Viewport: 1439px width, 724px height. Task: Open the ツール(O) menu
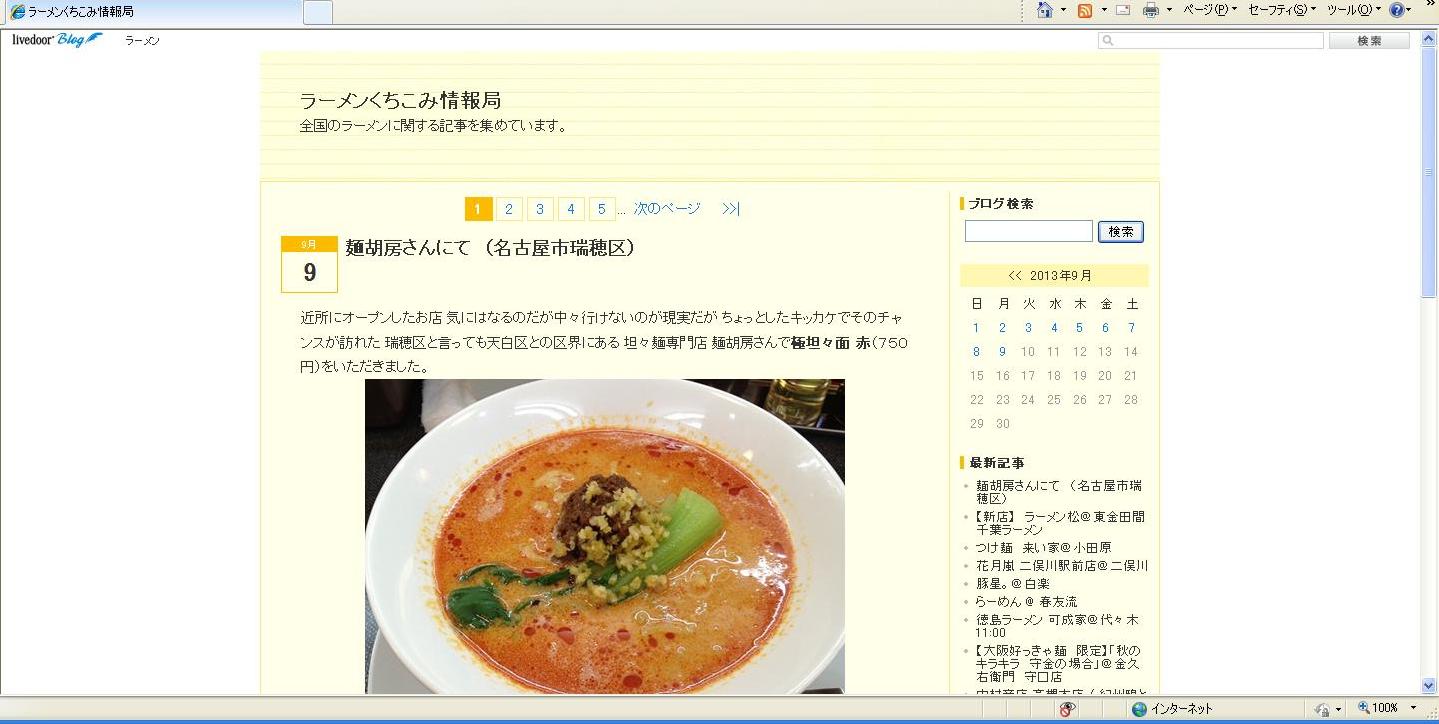pyautogui.click(x=1354, y=10)
